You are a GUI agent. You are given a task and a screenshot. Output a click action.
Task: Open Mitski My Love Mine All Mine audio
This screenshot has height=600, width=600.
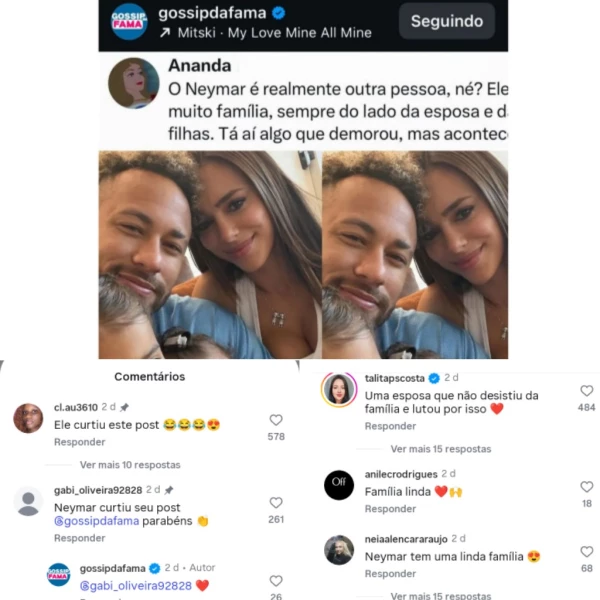click(265, 33)
